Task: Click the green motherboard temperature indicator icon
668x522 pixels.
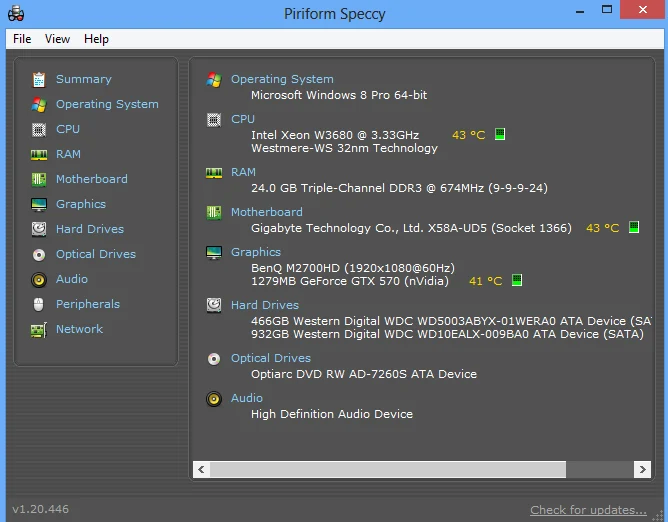Action: coord(634,227)
